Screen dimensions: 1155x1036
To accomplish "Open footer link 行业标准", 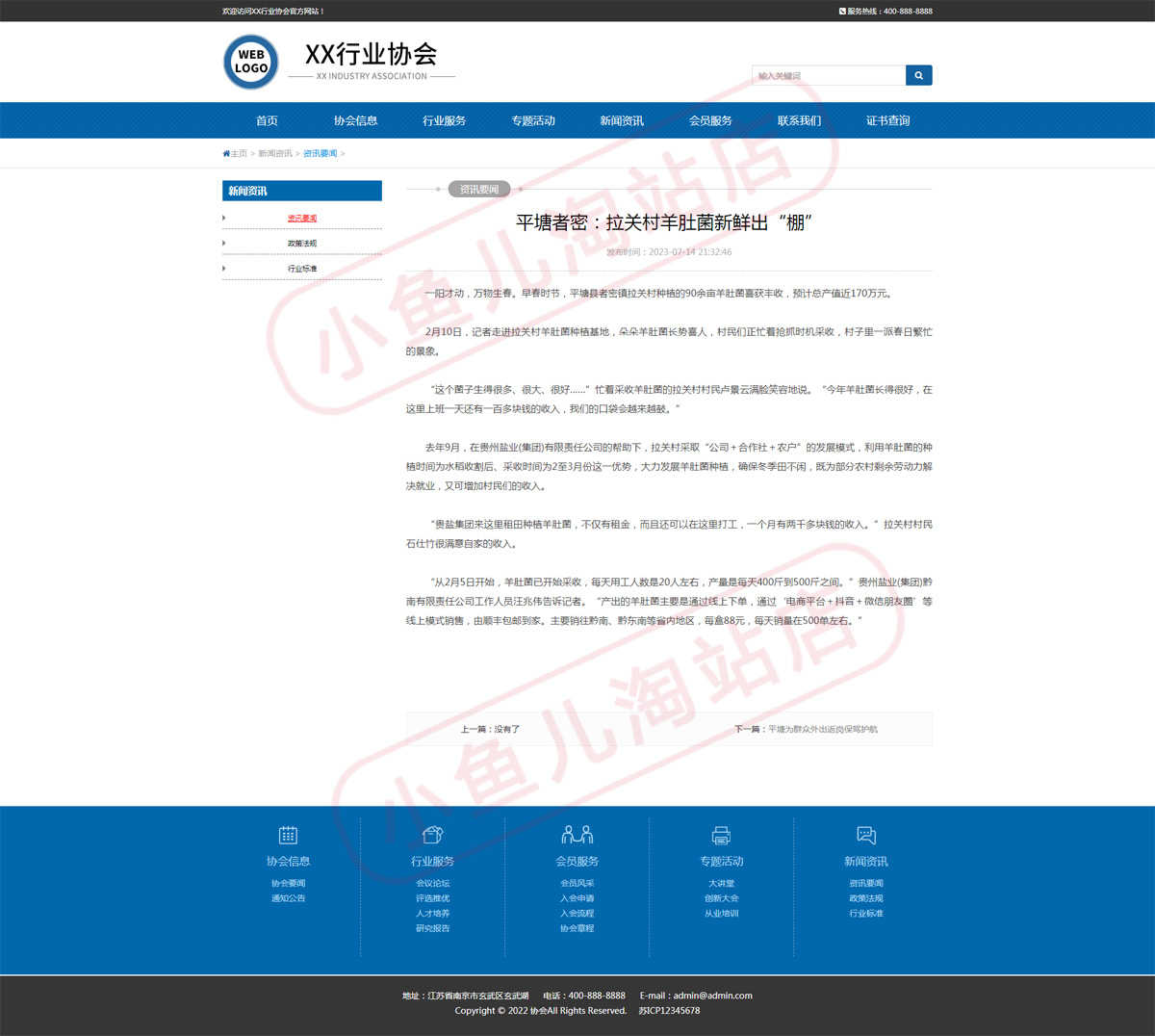I will tap(865, 913).
